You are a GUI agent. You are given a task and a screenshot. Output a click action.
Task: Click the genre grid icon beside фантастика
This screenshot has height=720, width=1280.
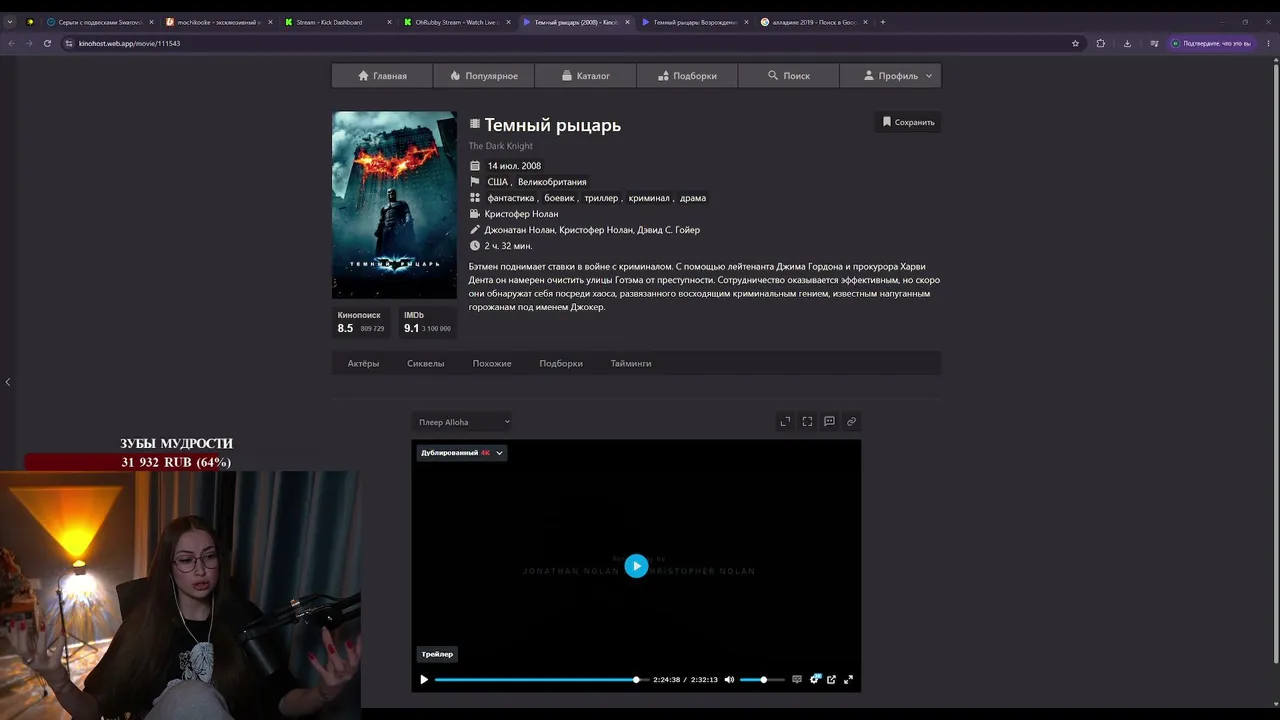tap(475, 198)
